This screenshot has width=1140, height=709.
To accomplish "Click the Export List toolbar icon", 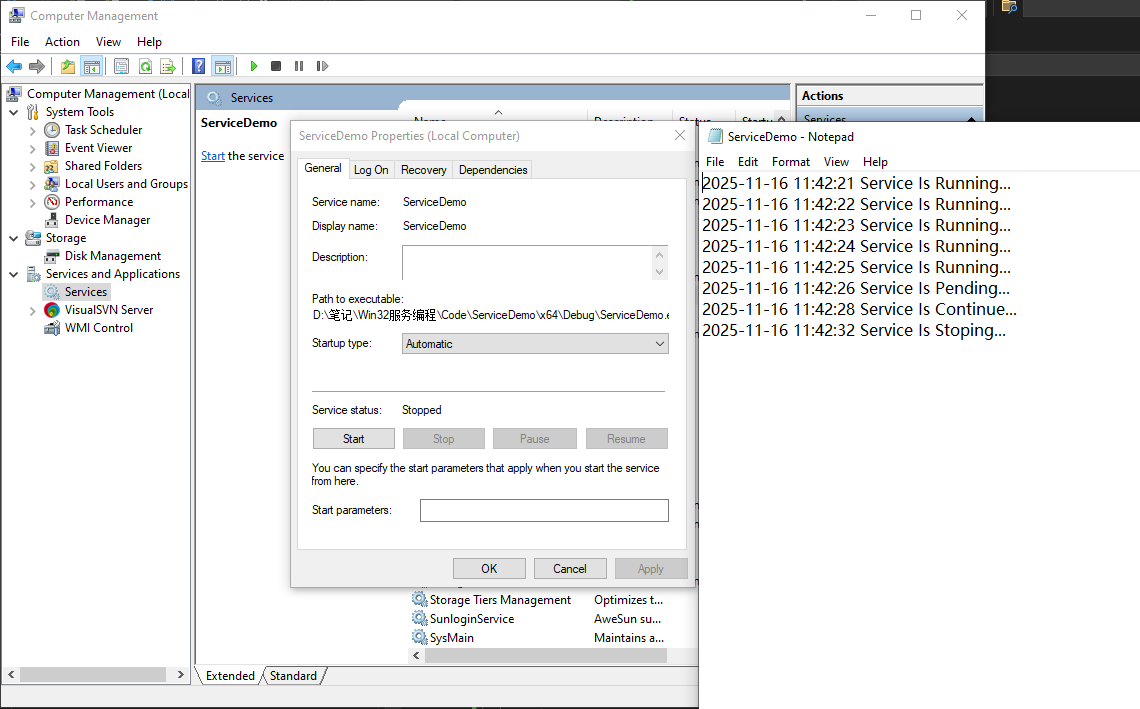I will point(168,66).
